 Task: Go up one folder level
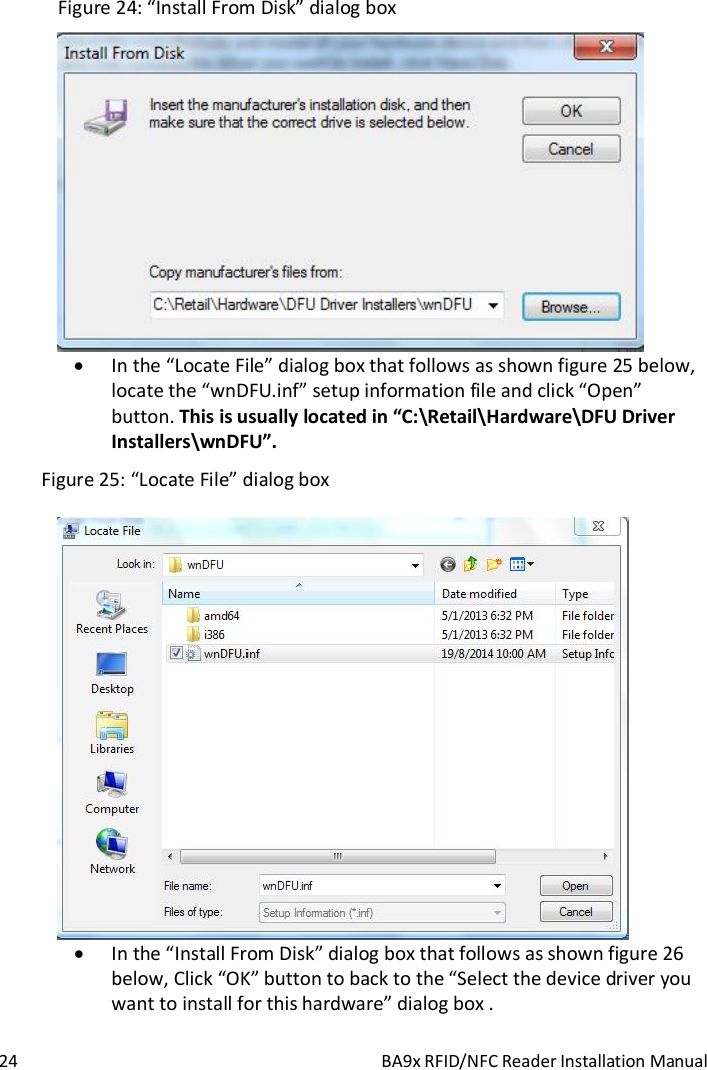(x=470, y=564)
